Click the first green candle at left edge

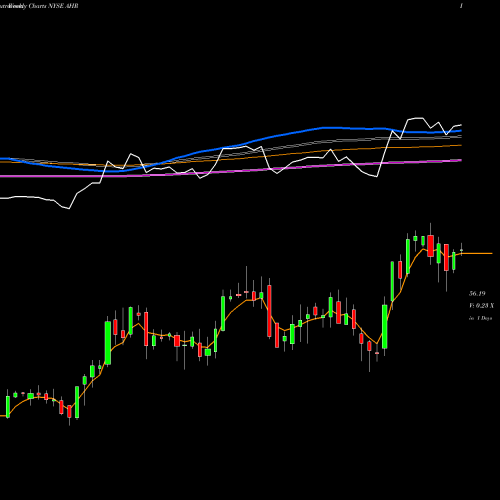click(8, 406)
